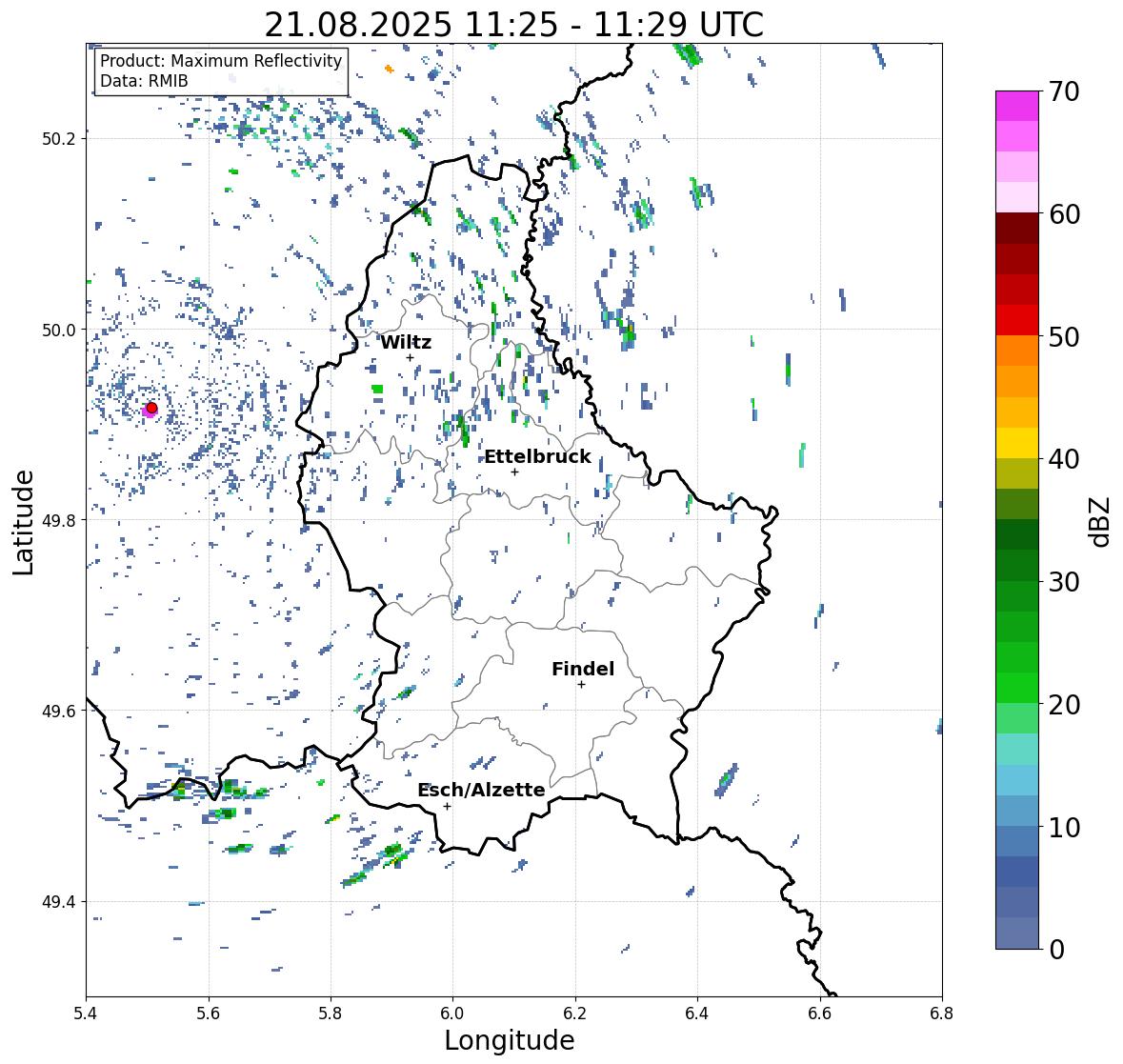Click the dark red colorbar segment below 60
Viewport: 1123px width, 1064px height.
(1017, 229)
